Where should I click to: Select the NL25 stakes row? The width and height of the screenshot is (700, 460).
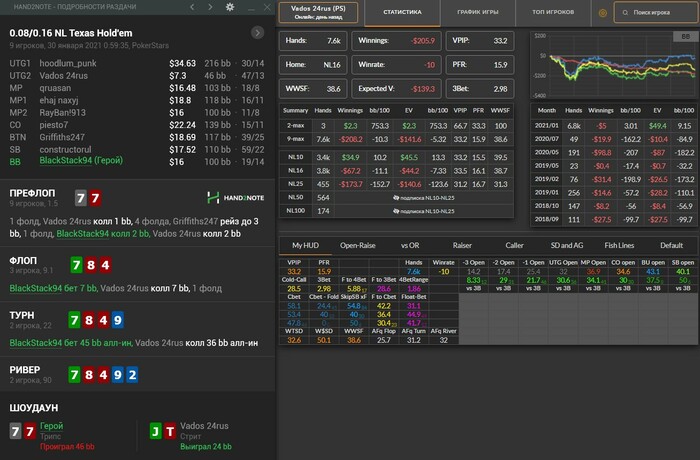point(396,184)
